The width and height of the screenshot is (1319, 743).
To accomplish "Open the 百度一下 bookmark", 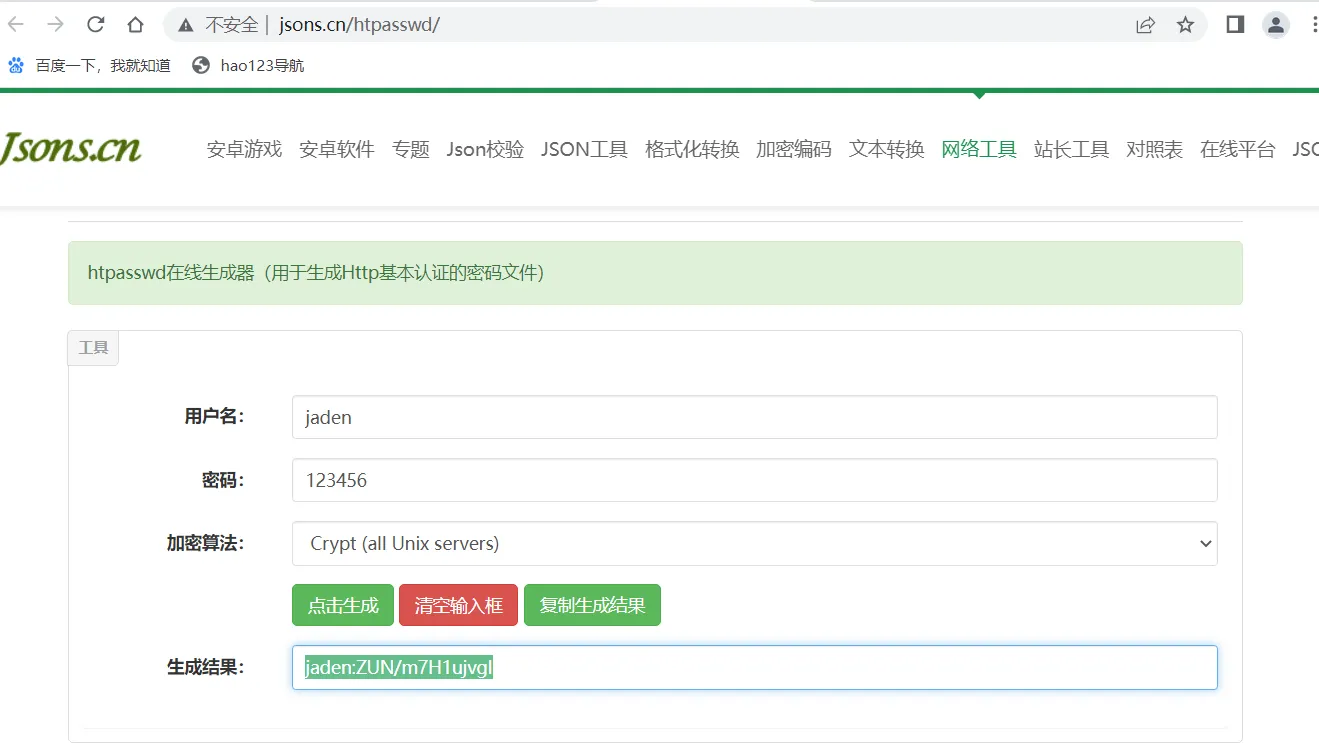I will 90,66.
